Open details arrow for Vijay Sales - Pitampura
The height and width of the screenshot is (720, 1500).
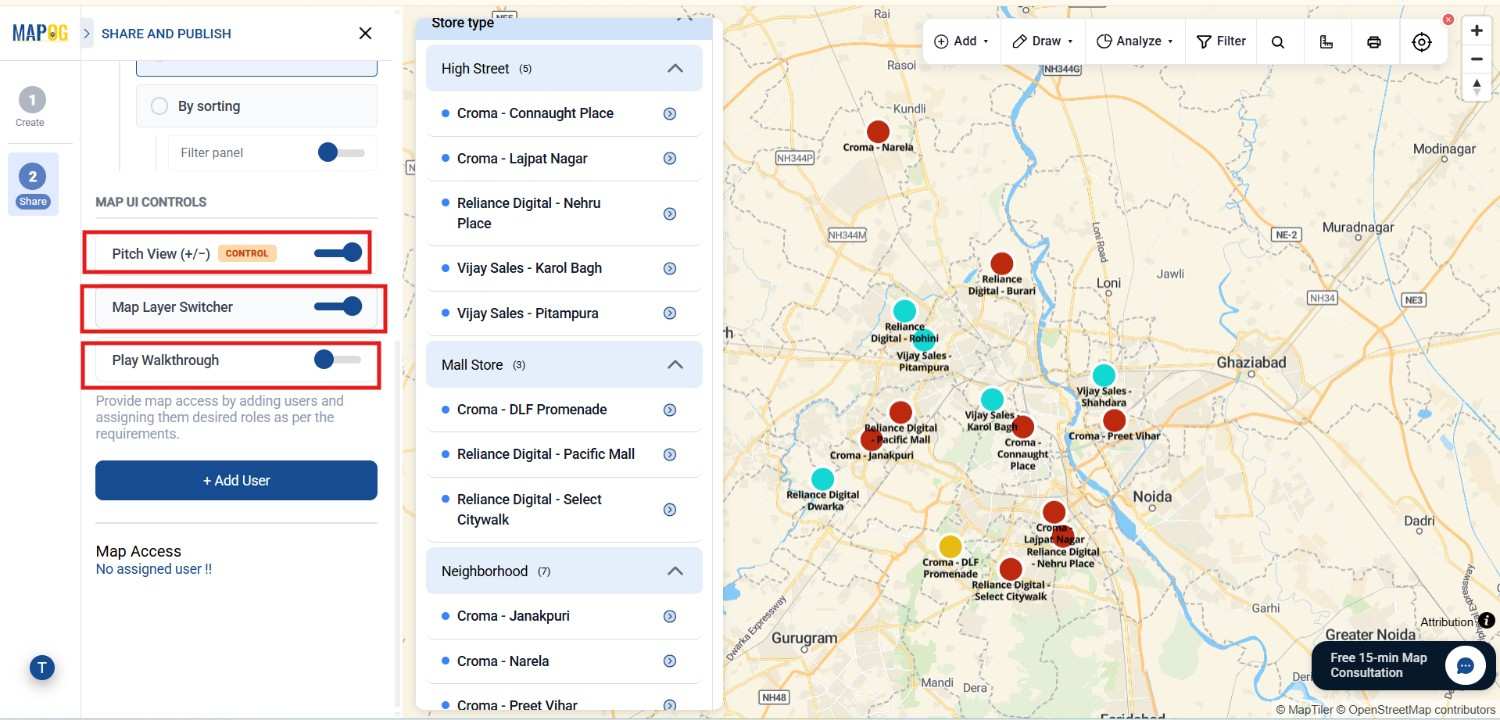coord(670,314)
